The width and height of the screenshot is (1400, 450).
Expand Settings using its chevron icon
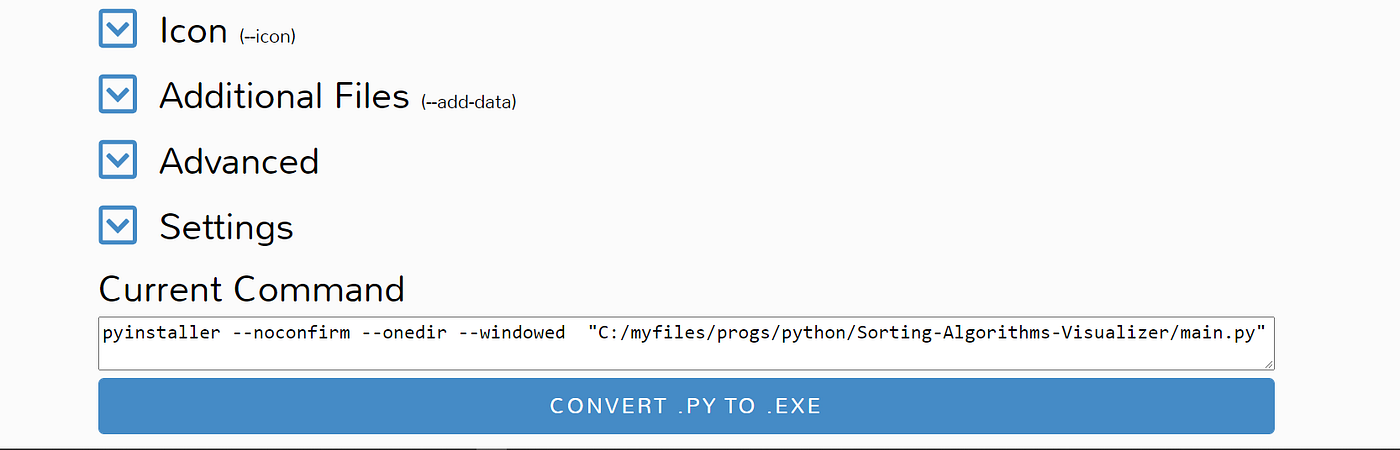tap(118, 225)
